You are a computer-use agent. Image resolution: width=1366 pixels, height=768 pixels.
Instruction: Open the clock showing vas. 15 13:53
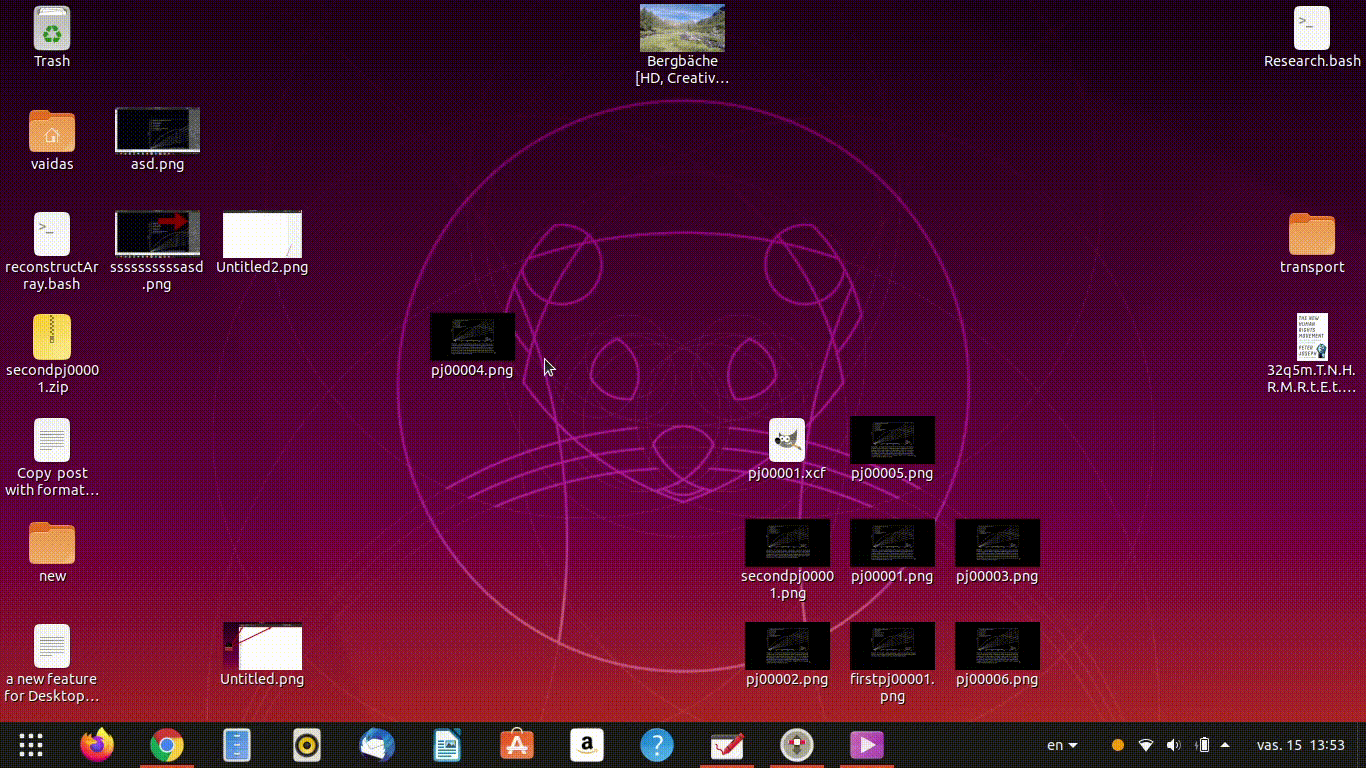click(x=1301, y=745)
